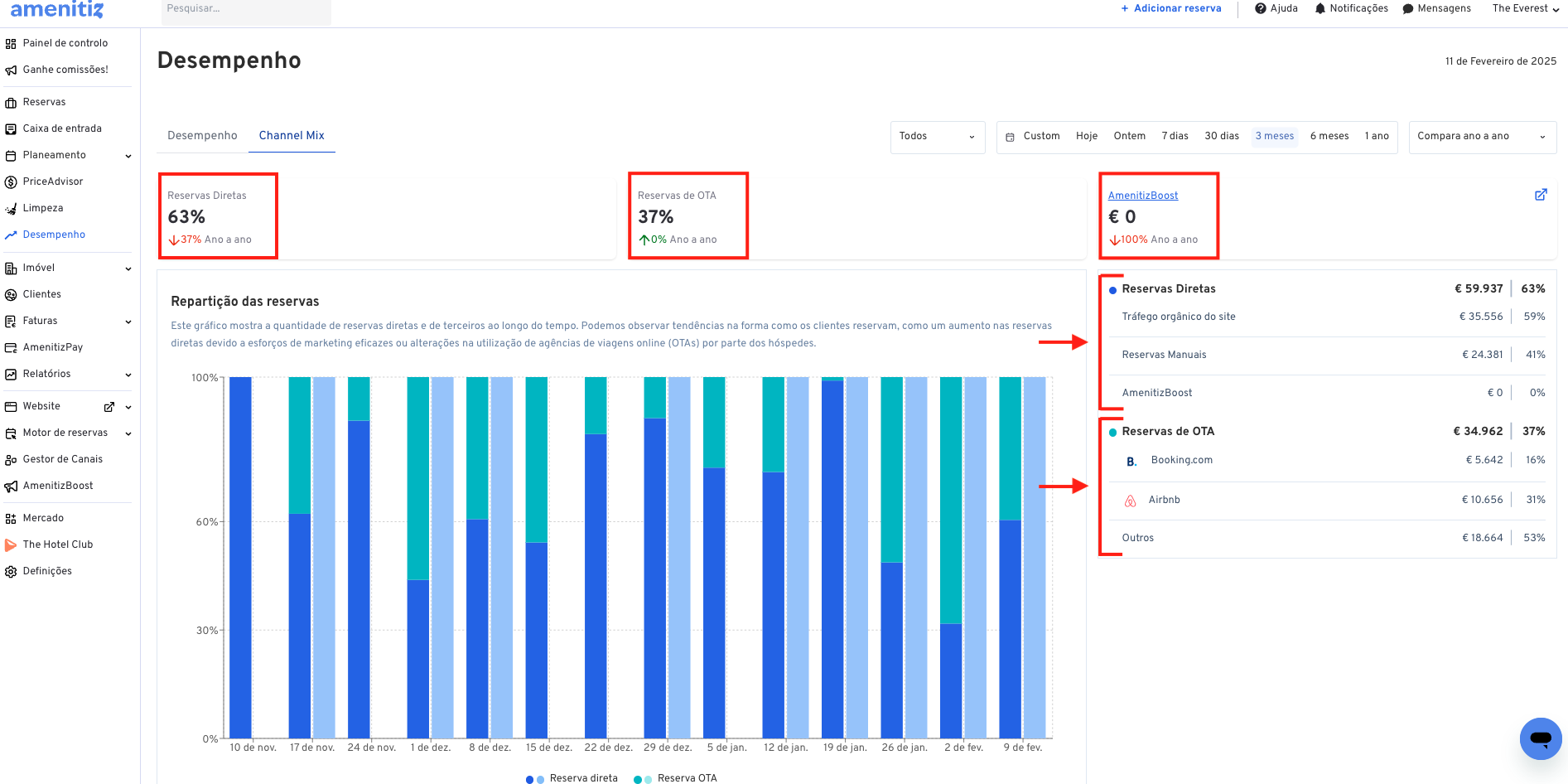Switch to the Channel Mix tab
The height and width of the screenshot is (784, 1568).
point(292,136)
